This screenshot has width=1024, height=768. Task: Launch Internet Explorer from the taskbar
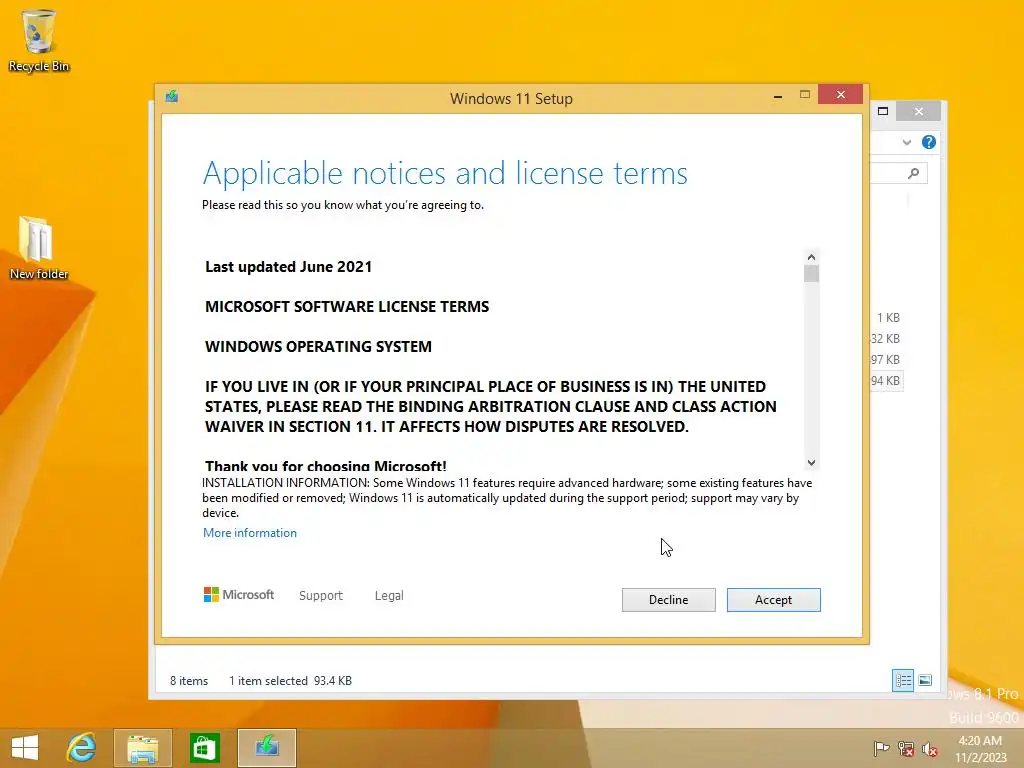(82, 748)
